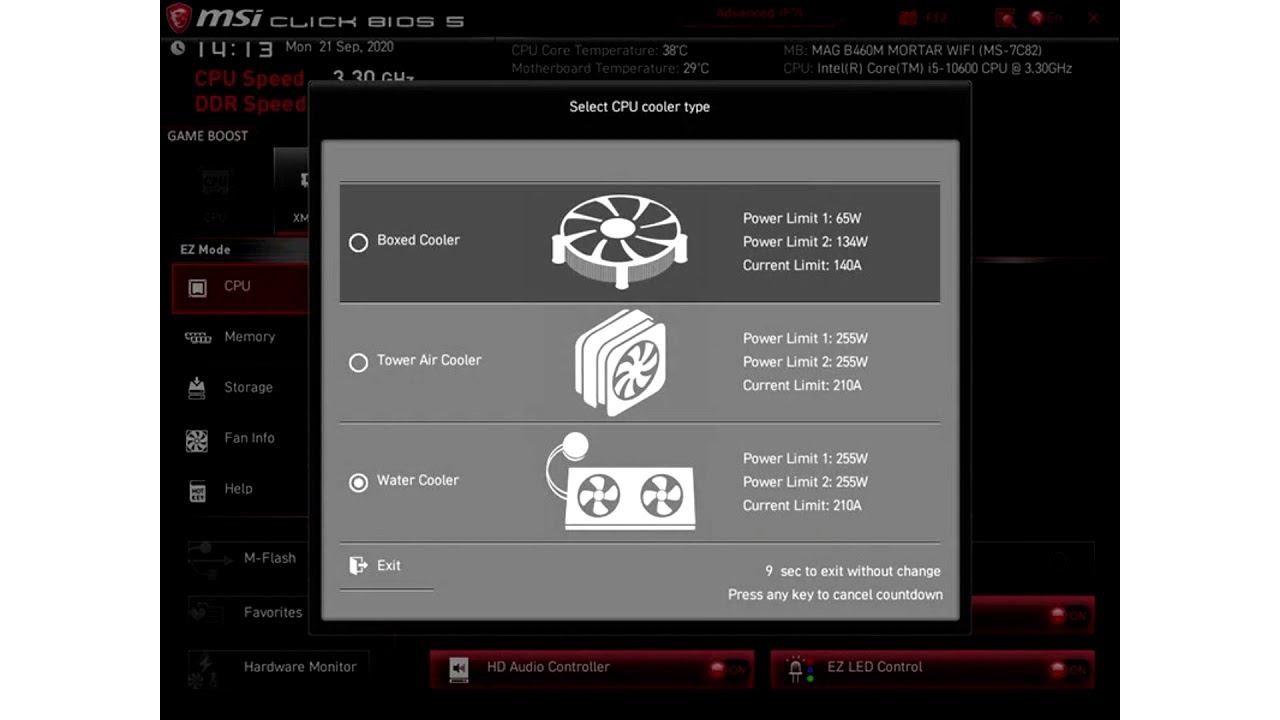Toggle the ON switch above EZ LED Control
This screenshot has width=1280, height=720.
(1067, 616)
